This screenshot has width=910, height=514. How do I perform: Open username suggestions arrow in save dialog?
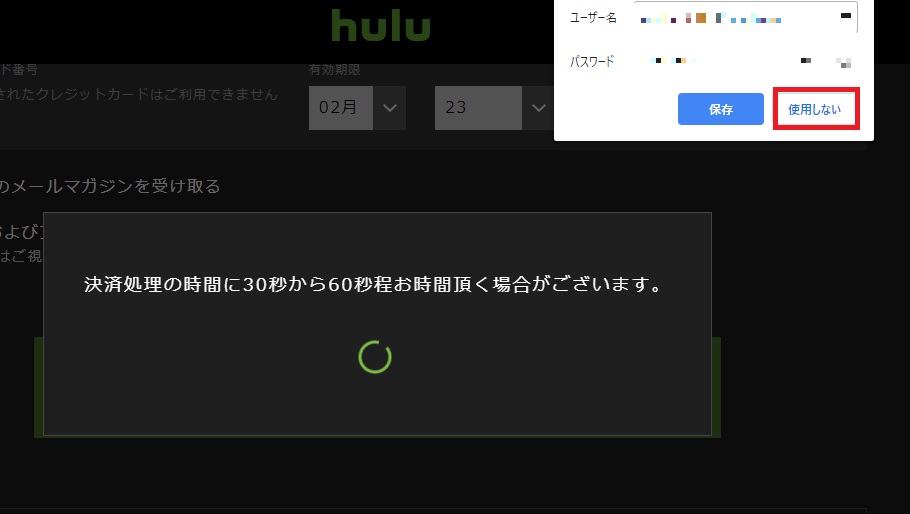click(846, 16)
